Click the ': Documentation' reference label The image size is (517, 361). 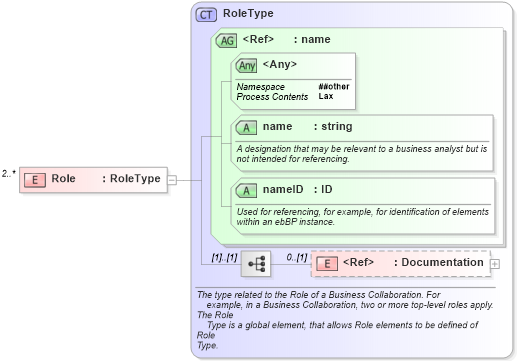tap(439, 262)
